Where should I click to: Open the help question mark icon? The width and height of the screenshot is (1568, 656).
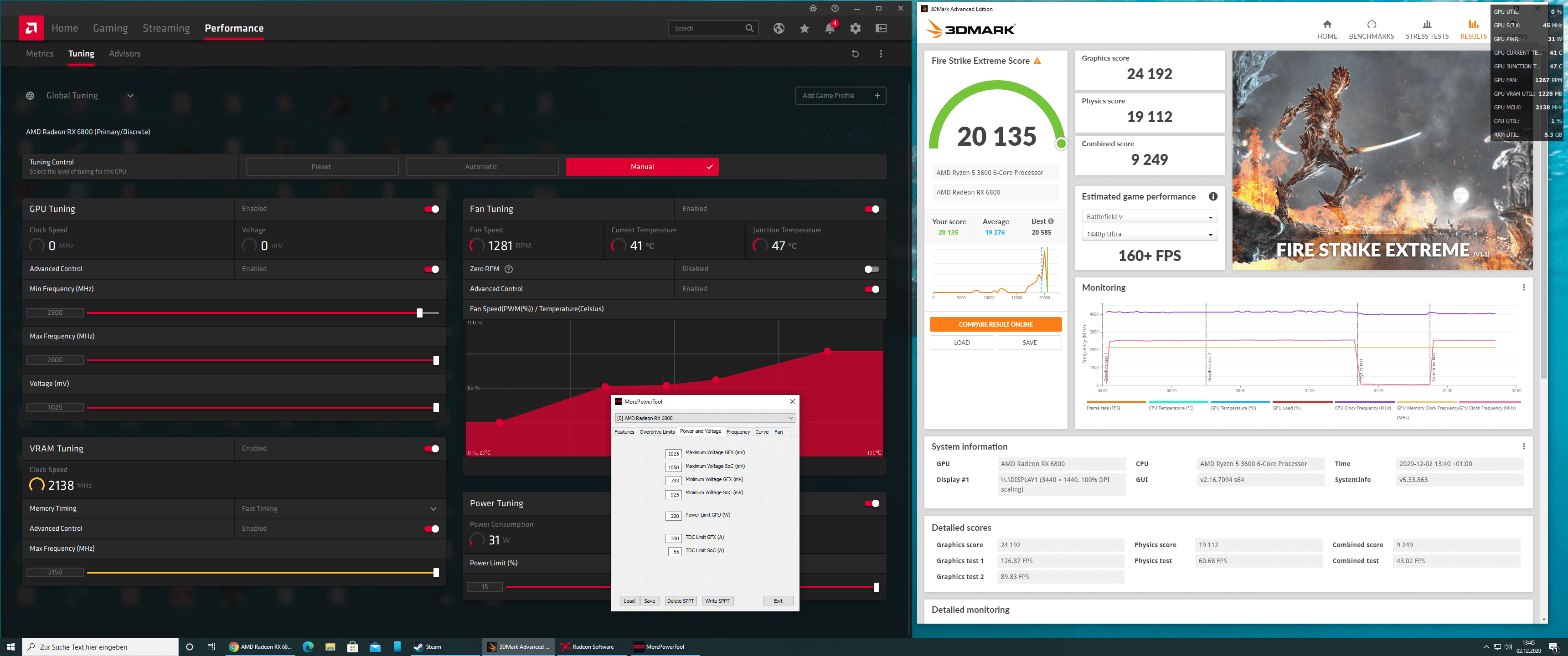point(835,9)
